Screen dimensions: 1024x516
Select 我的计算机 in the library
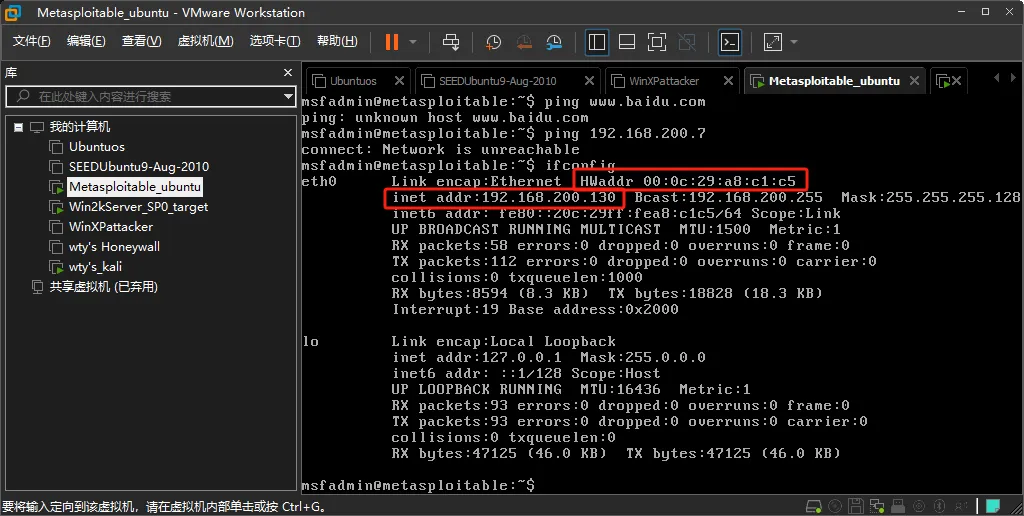pyautogui.click(x=80, y=127)
